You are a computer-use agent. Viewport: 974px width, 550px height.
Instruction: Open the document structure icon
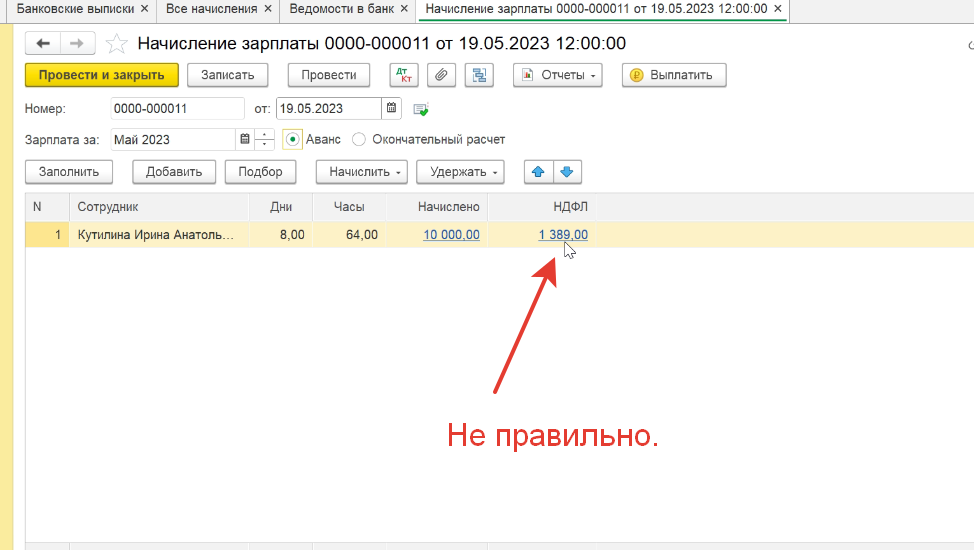480,75
